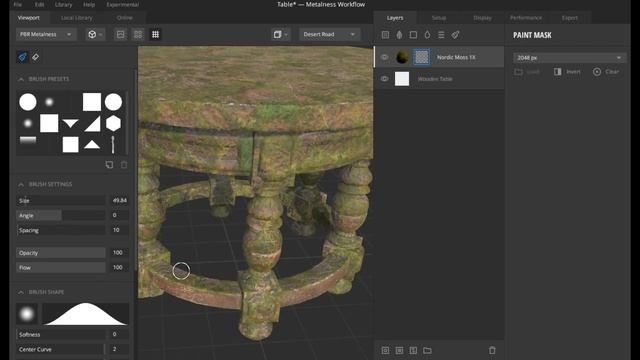Save the current brush as new preset
The width and height of the screenshot is (640, 360).
point(109,164)
